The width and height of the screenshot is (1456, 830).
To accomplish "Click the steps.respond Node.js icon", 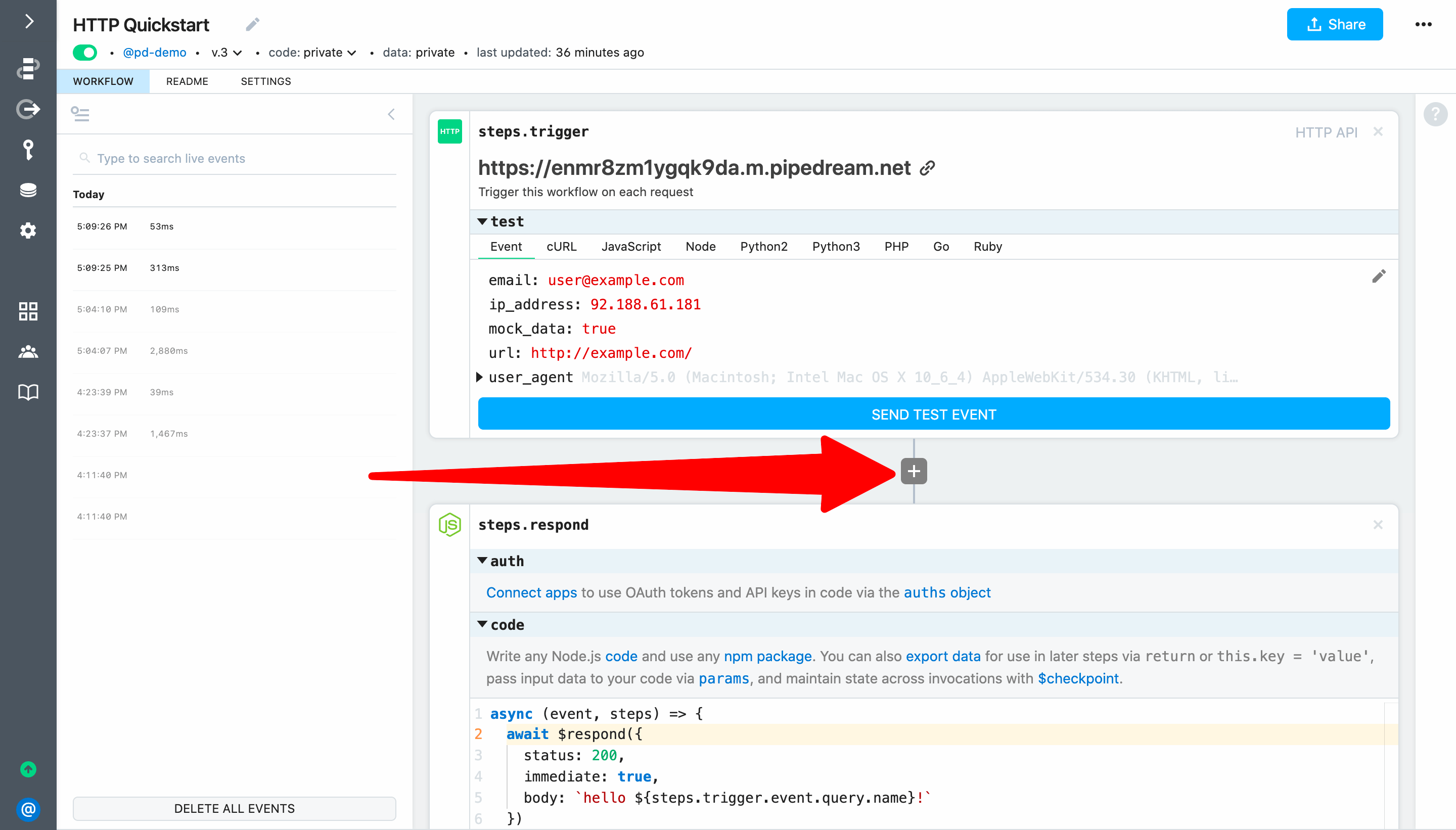I will coord(450,524).
